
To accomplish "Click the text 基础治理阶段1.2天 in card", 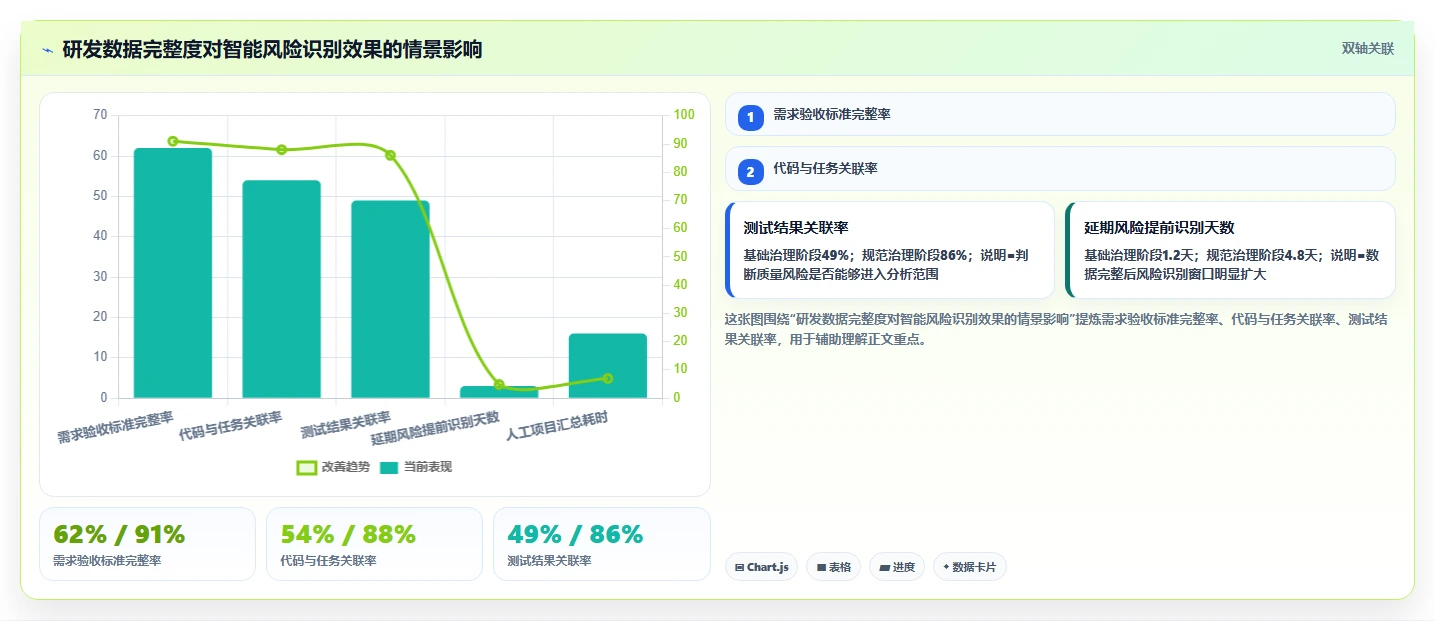I will pyautogui.click(x=1141, y=255).
